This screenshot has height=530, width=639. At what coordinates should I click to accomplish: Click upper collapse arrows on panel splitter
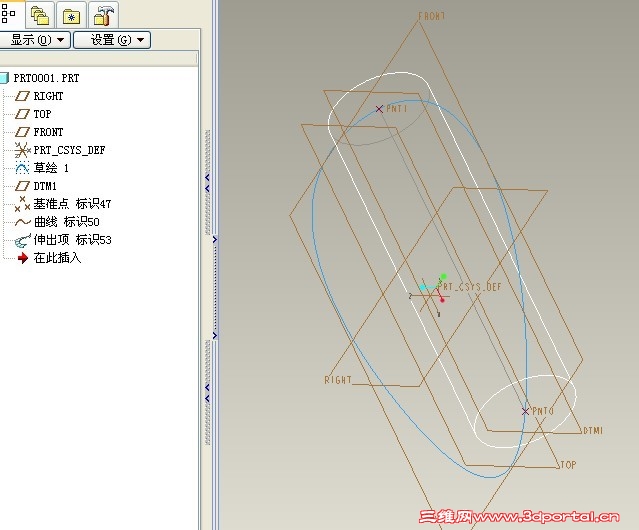(207, 183)
